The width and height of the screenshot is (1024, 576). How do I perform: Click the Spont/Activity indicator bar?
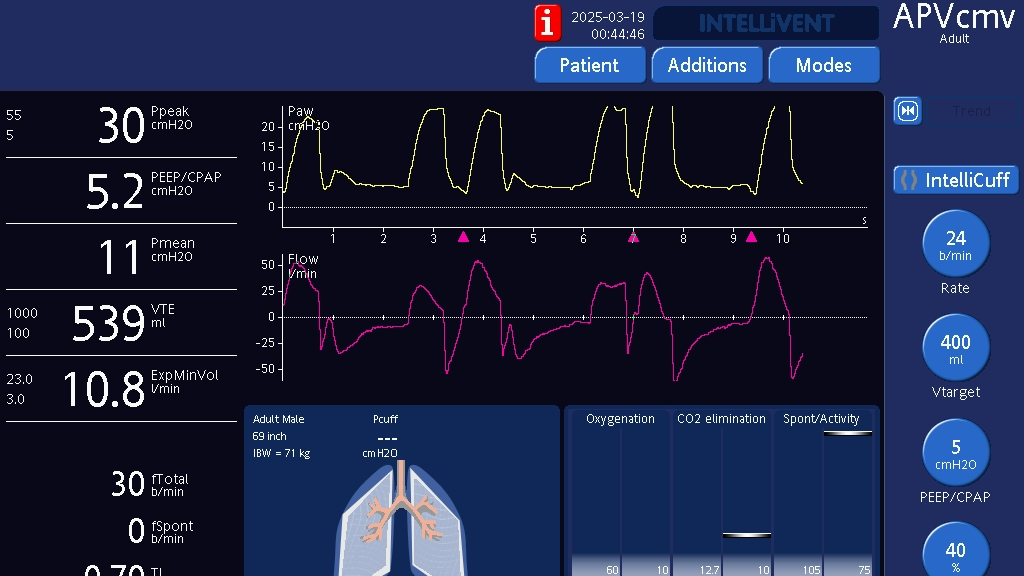[824, 495]
